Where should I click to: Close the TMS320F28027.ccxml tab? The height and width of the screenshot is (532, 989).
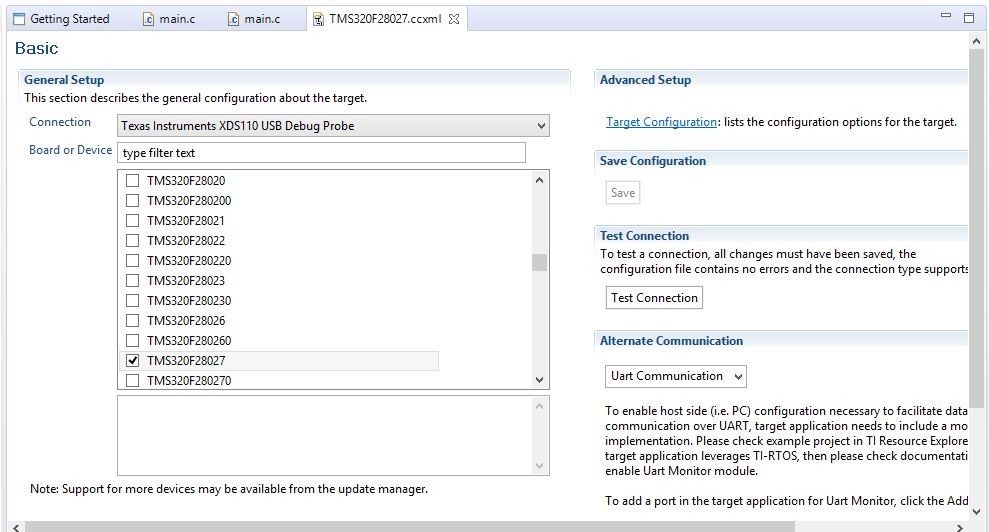click(454, 19)
